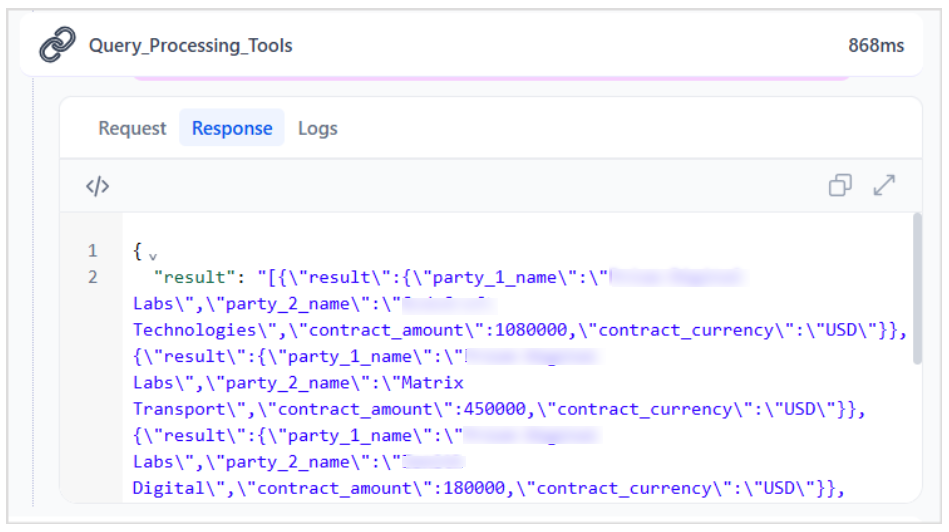Viewport: 949px width, 532px height.
Task: Select the Response tab
Action: (x=232, y=128)
